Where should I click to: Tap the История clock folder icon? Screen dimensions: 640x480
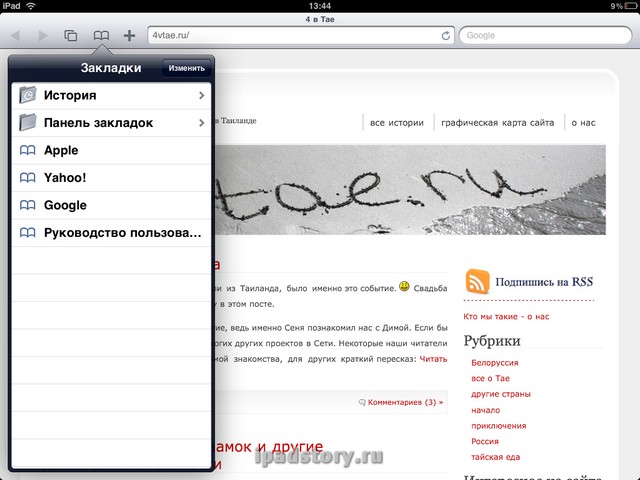pos(28,95)
